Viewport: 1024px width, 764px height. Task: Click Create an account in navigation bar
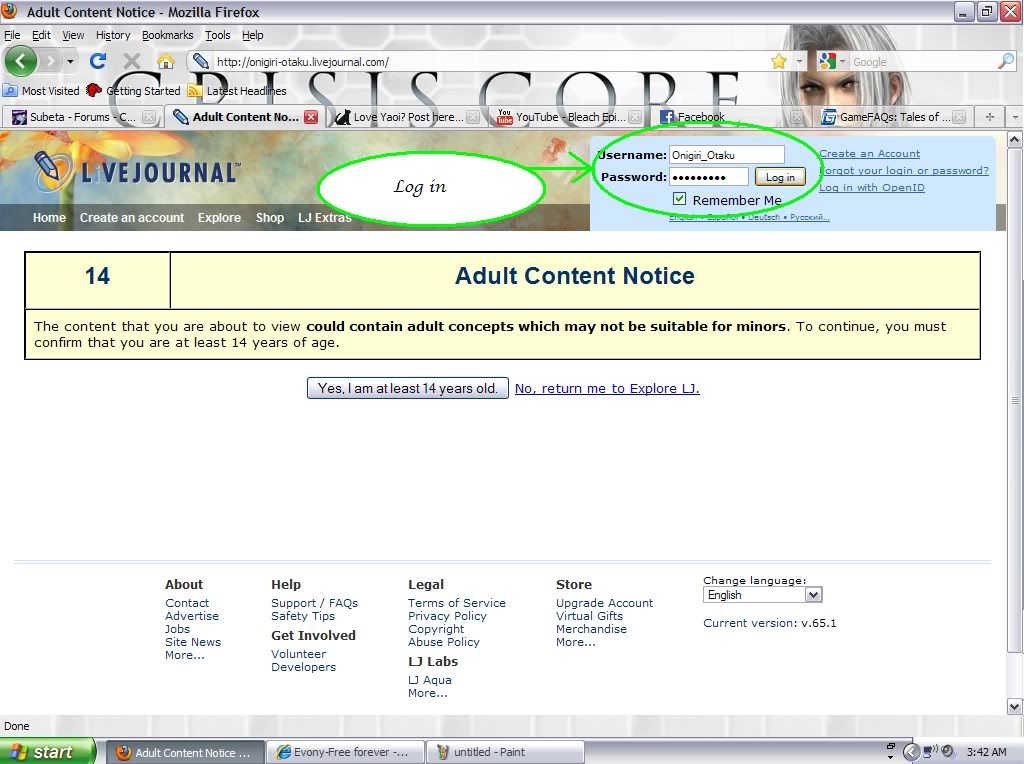tap(132, 217)
